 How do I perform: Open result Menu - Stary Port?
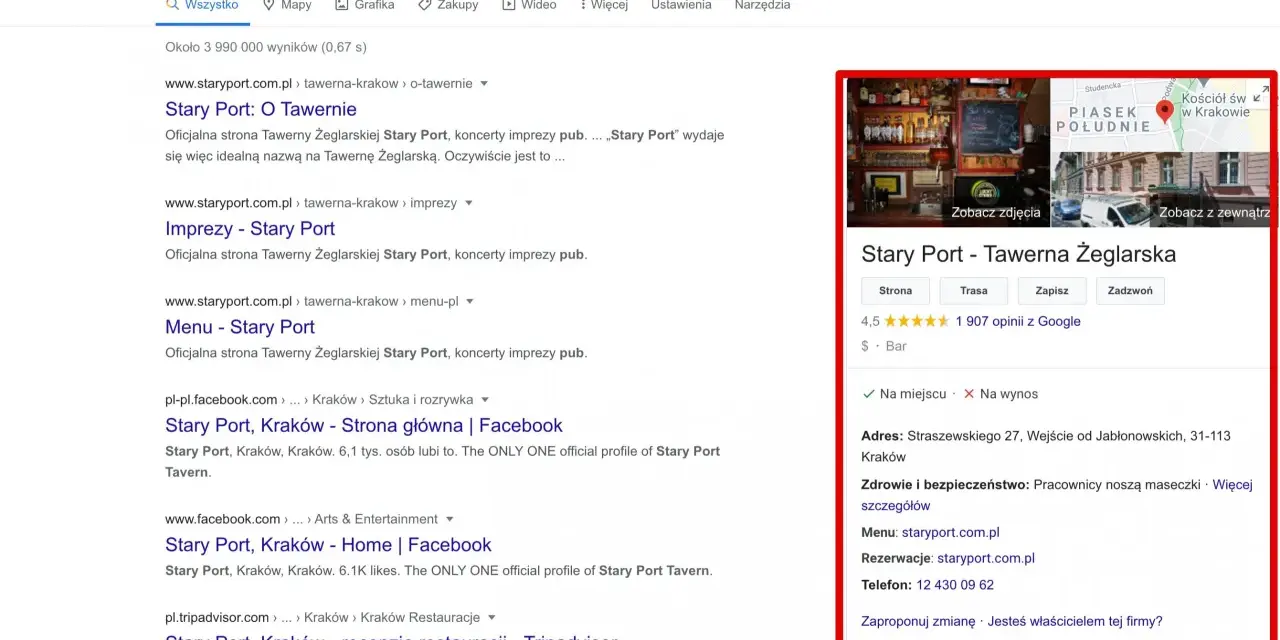(x=240, y=327)
